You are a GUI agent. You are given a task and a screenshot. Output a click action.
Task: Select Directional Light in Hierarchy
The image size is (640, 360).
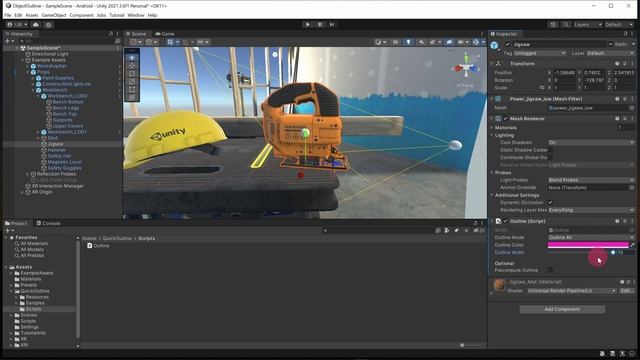point(50,54)
